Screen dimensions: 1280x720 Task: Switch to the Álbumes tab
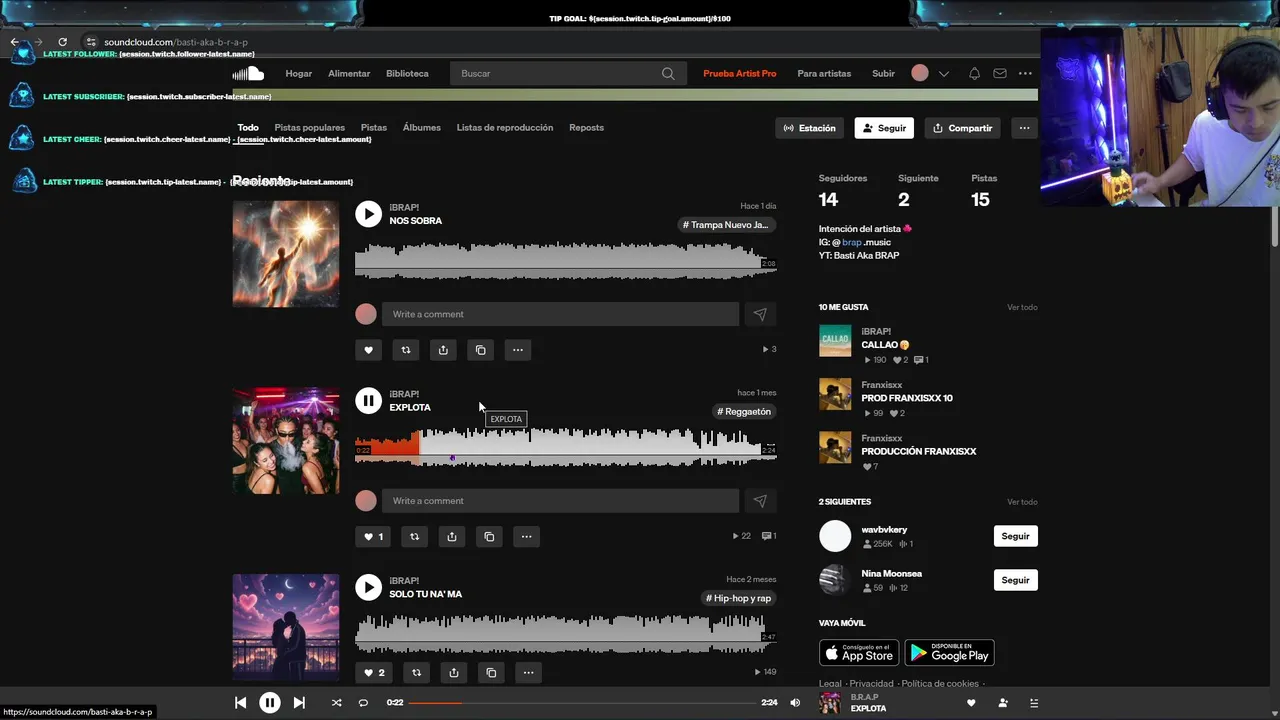[x=422, y=128]
